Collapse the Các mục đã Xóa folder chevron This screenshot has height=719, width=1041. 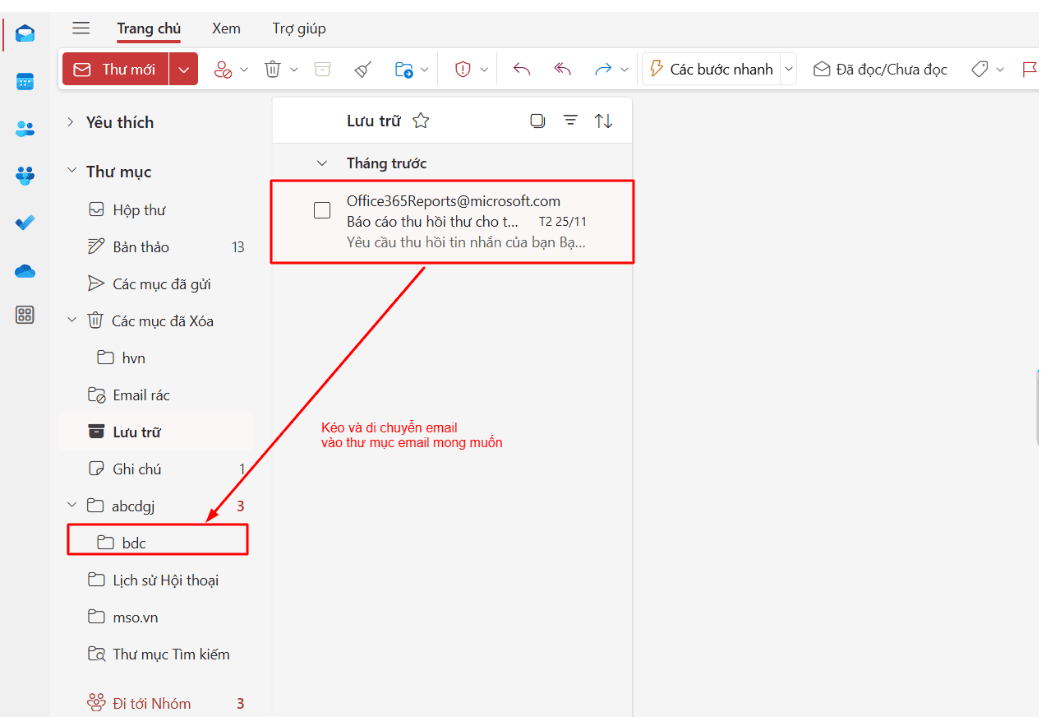72,320
